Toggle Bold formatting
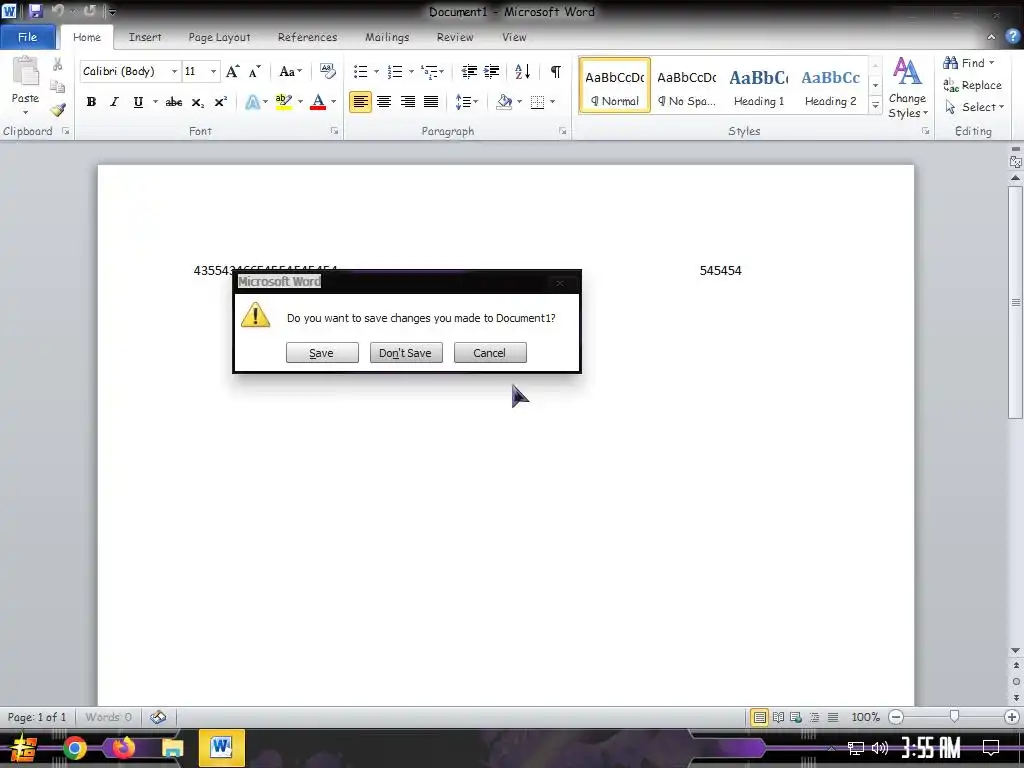Screen dimensions: 1024x768 click(x=91, y=102)
